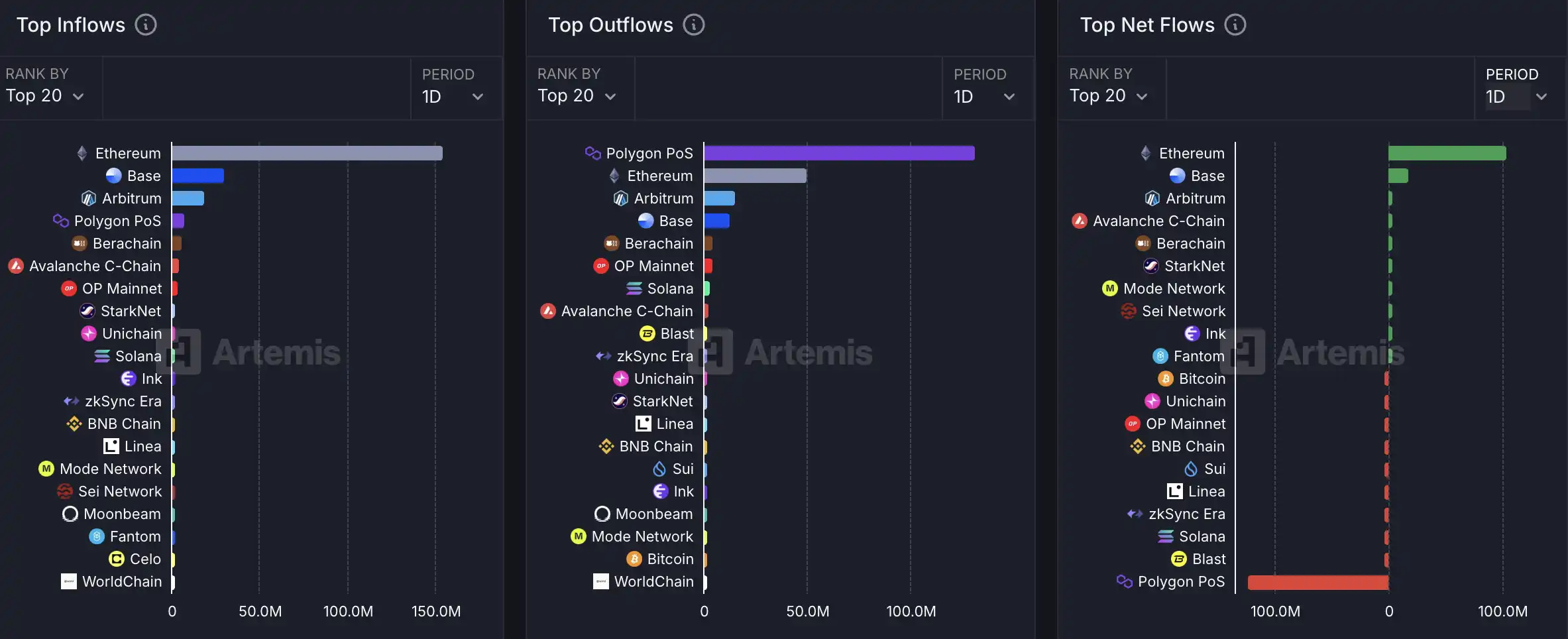Click green Ethereum bar in Net Flows
This screenshot has width=1568, height=639.
click(x=1447, y=153)
